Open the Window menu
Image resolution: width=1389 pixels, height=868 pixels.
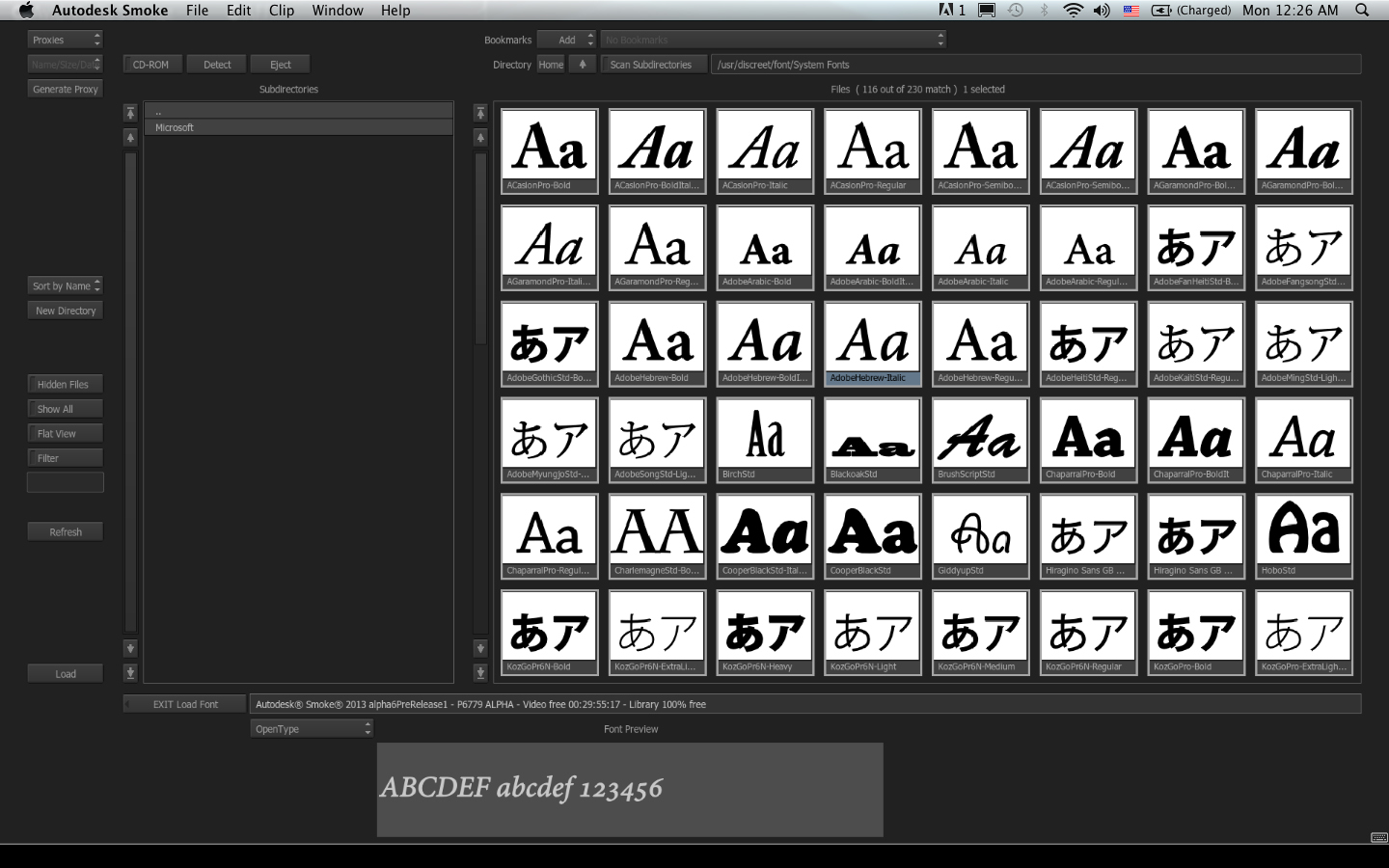338,11
